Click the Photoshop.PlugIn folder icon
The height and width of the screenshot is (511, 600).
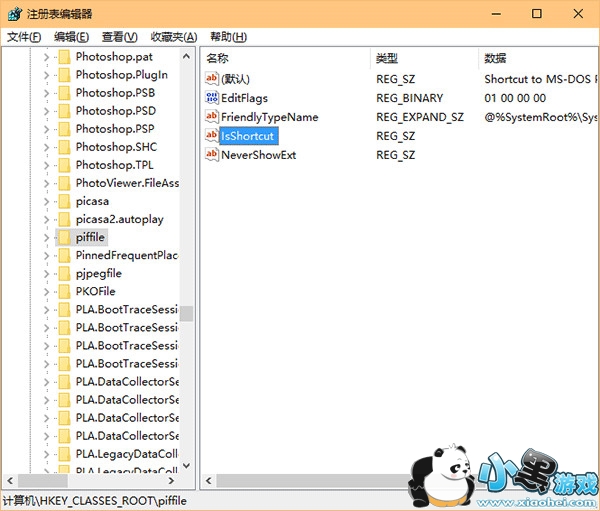click(64, 75)
